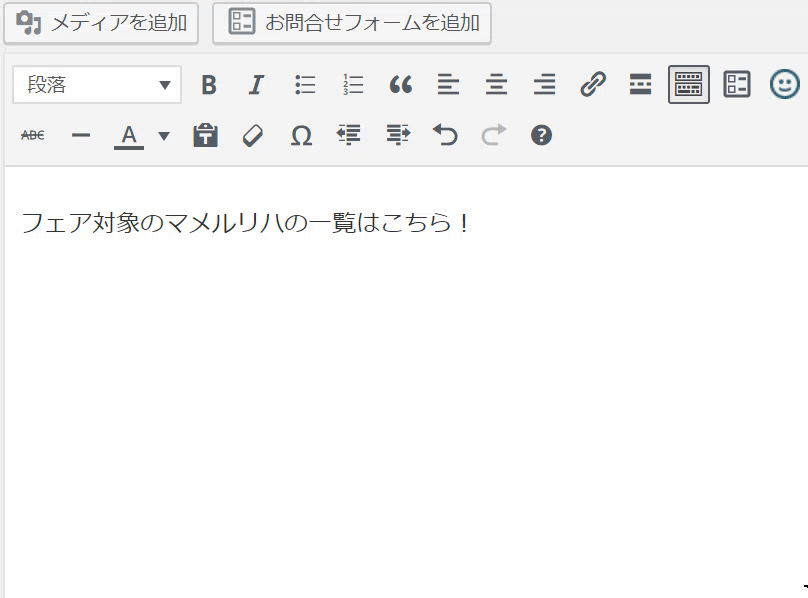Image resolution: width=808 pixels, height=598 pixels.
Task: Apply blockquote formatting
Action: (x=400, y=85)
